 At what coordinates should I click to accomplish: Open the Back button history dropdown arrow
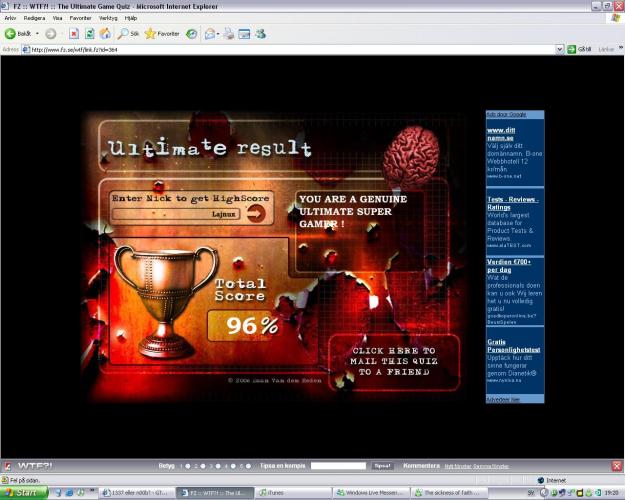[x=38, y=34]
